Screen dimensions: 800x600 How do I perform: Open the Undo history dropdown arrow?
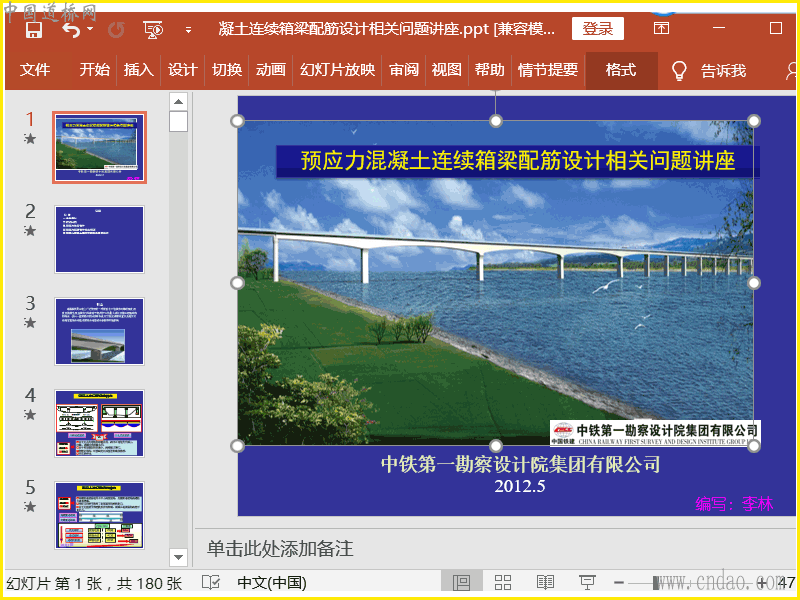(90, 29)
